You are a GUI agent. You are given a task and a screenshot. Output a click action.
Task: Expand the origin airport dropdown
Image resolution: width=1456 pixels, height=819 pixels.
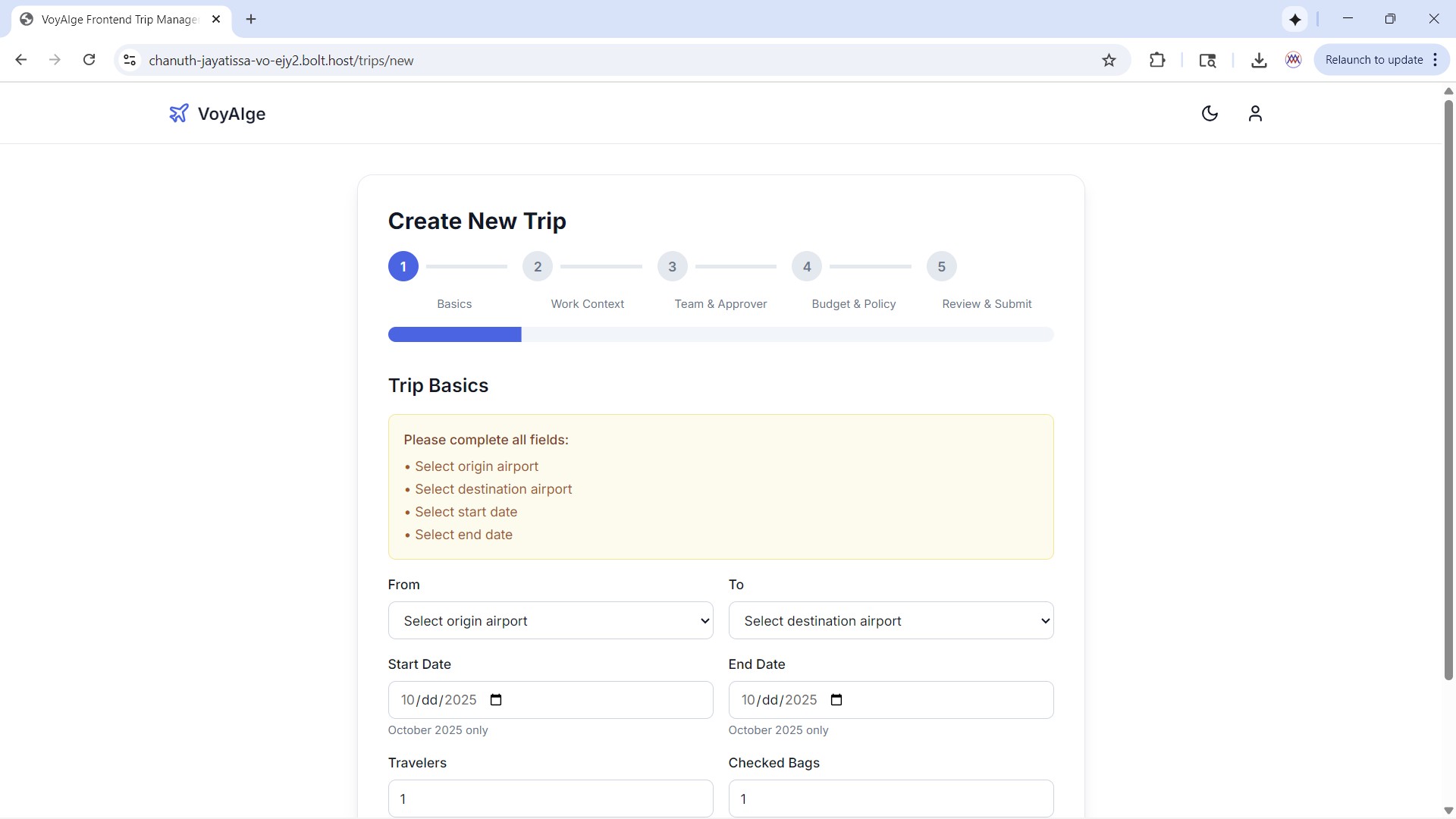(x=551, y=621)
